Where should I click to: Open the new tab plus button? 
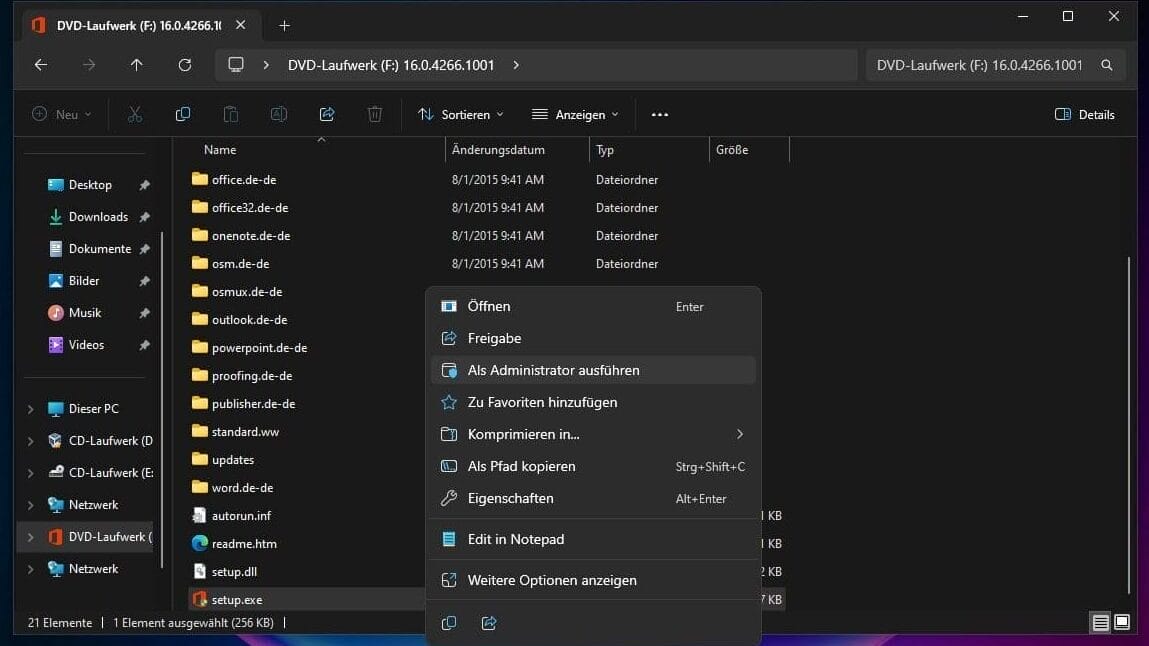(x=284, y=25)
